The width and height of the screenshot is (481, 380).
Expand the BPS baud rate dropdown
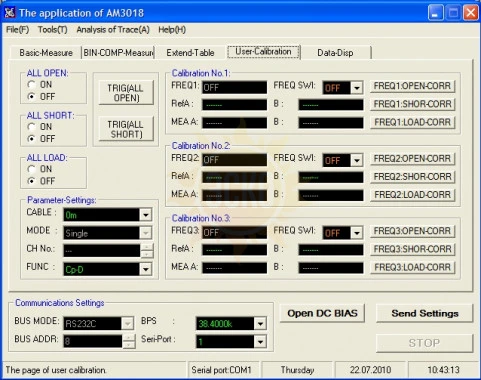click(x=260, y=323)
